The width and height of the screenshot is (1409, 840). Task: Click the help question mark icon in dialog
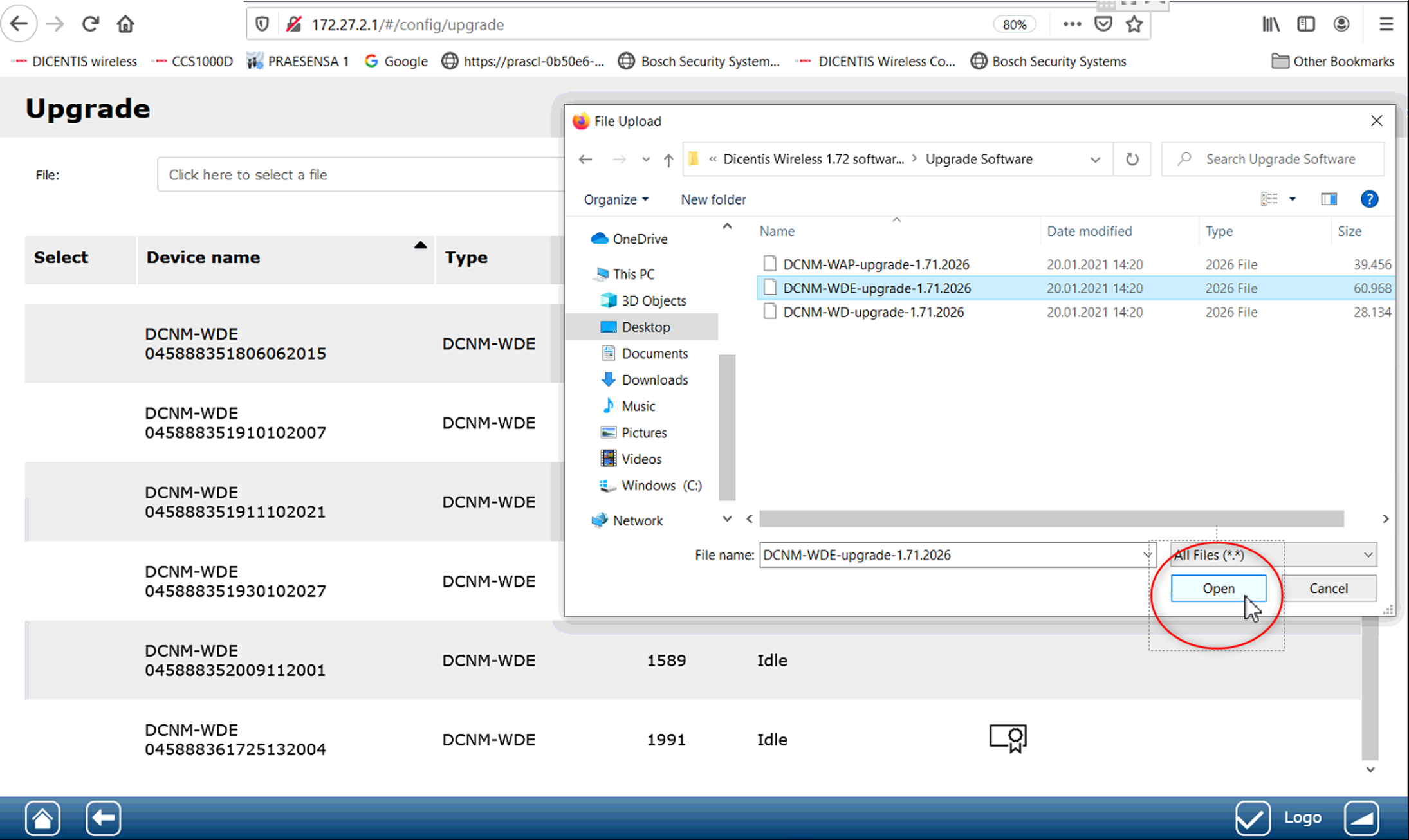(x=1369, y=199)
